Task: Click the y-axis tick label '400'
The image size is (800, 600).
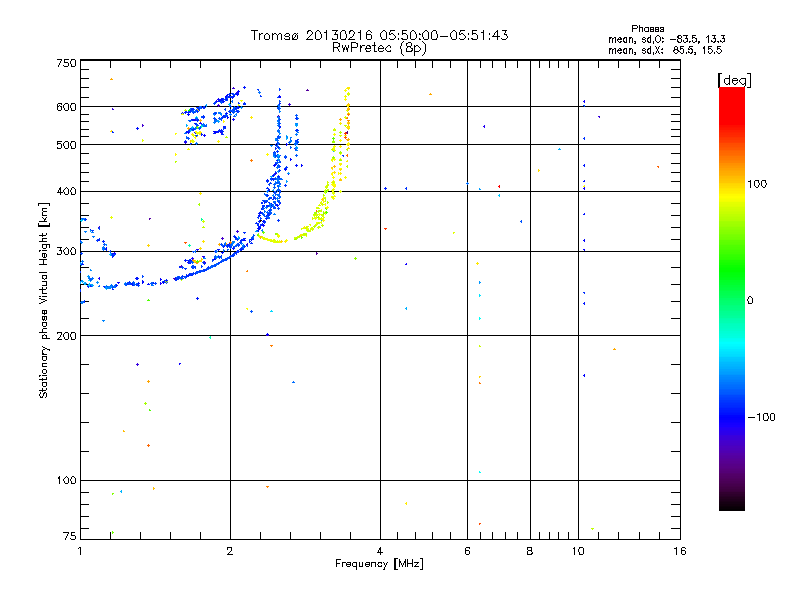Action: (x=66, y=191)
